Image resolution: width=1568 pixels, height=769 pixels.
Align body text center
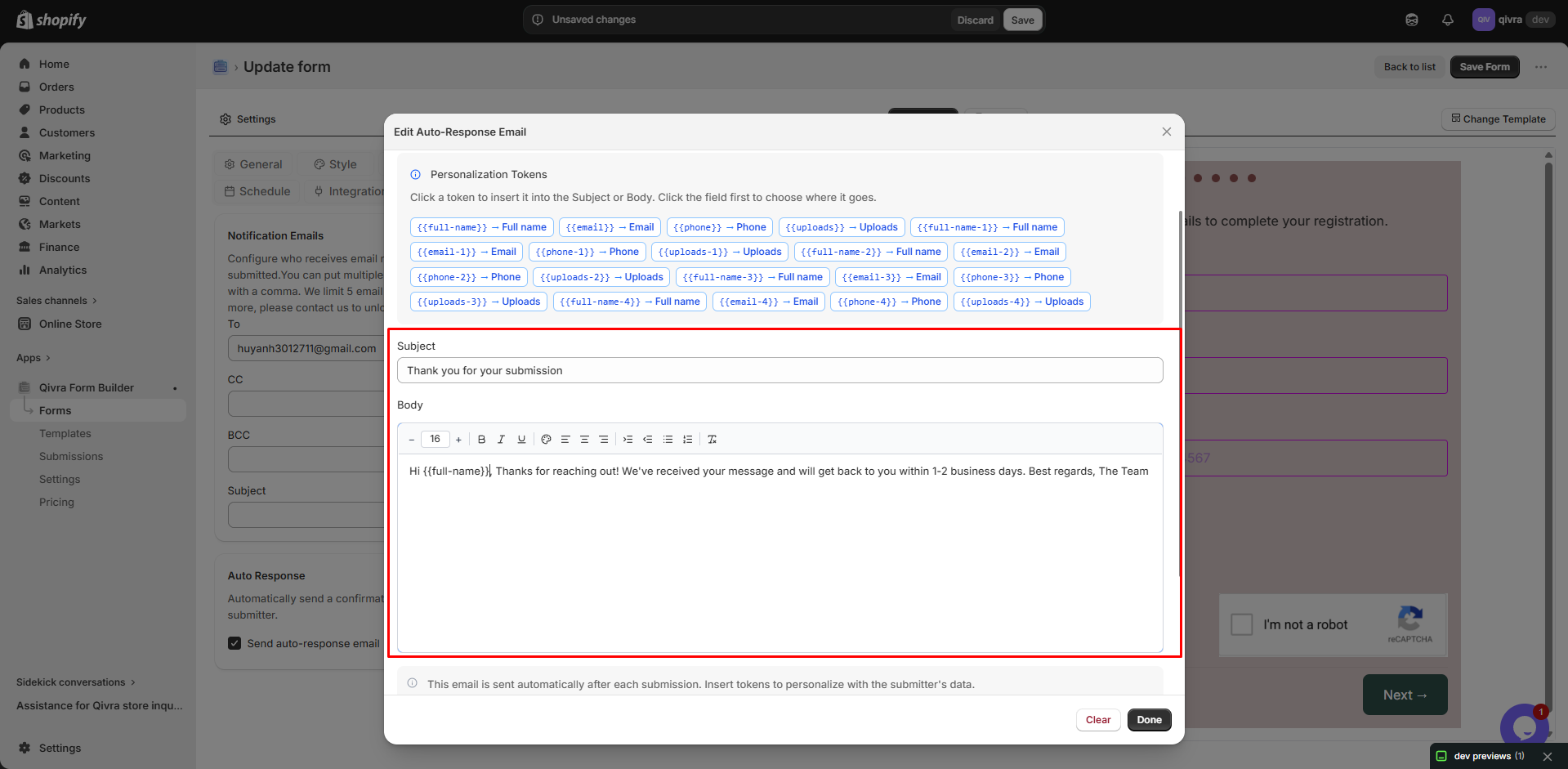[584, 440]
